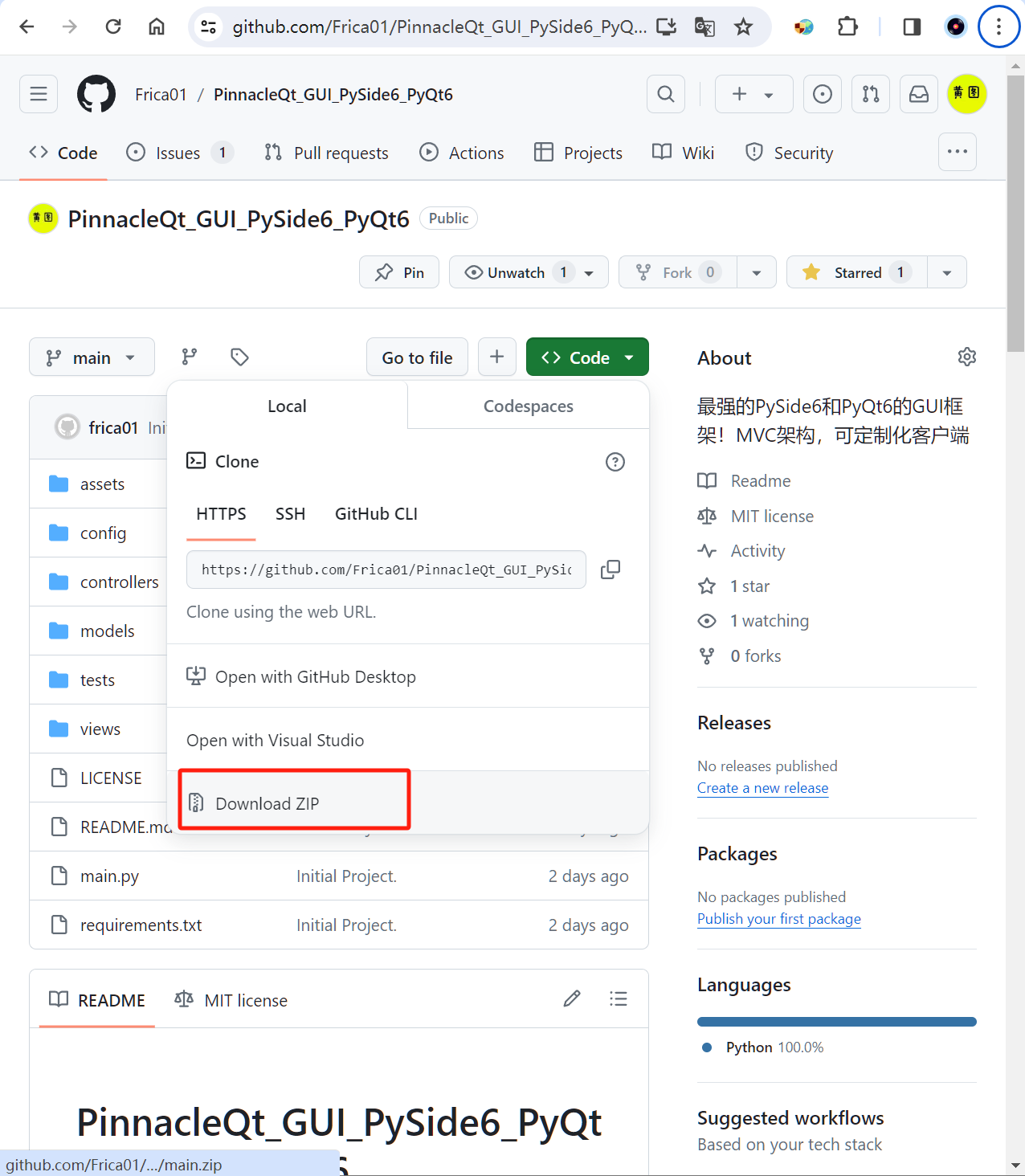Open the controllers folder
Screen dimensions: 1025x1176
coord(120,582)
